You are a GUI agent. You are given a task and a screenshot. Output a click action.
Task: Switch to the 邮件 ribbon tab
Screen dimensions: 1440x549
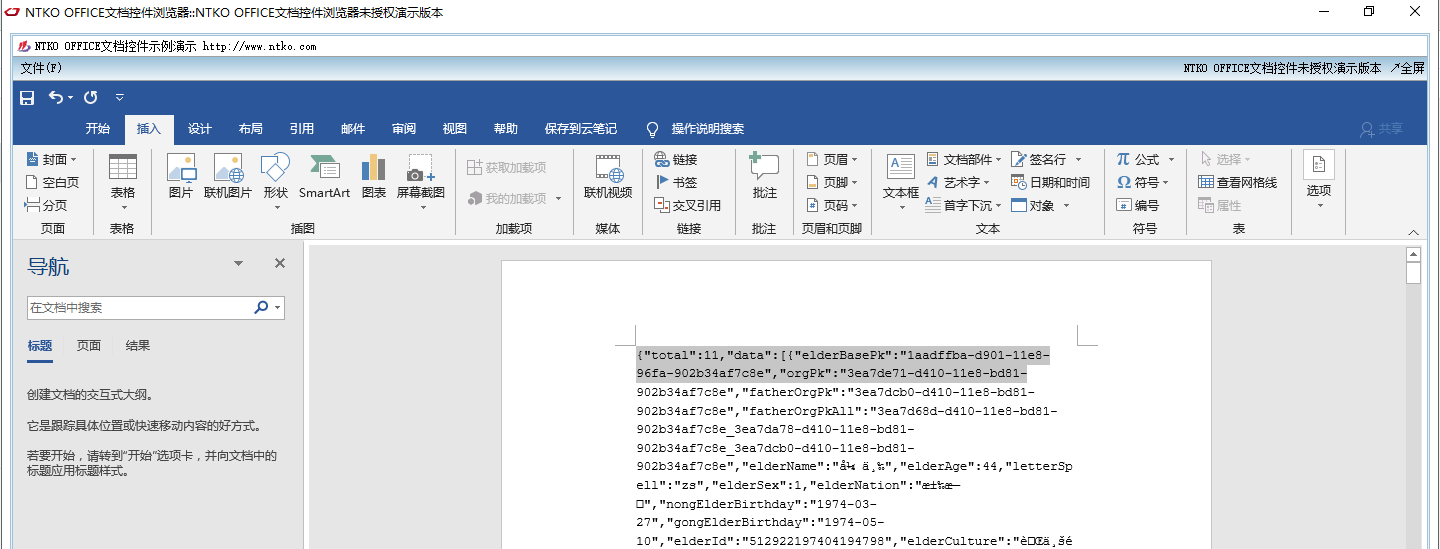coord(353,129)
